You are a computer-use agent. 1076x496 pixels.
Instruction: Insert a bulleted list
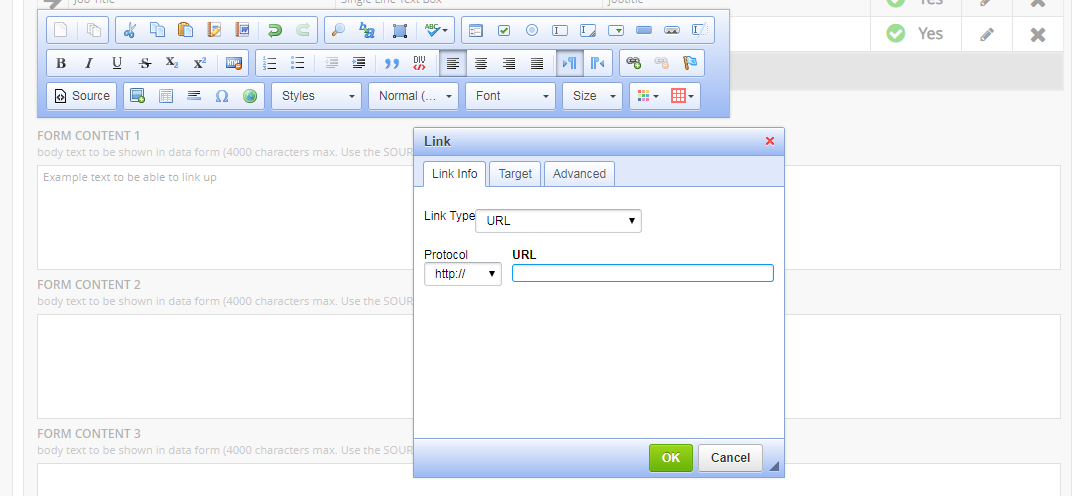[298, 63]
